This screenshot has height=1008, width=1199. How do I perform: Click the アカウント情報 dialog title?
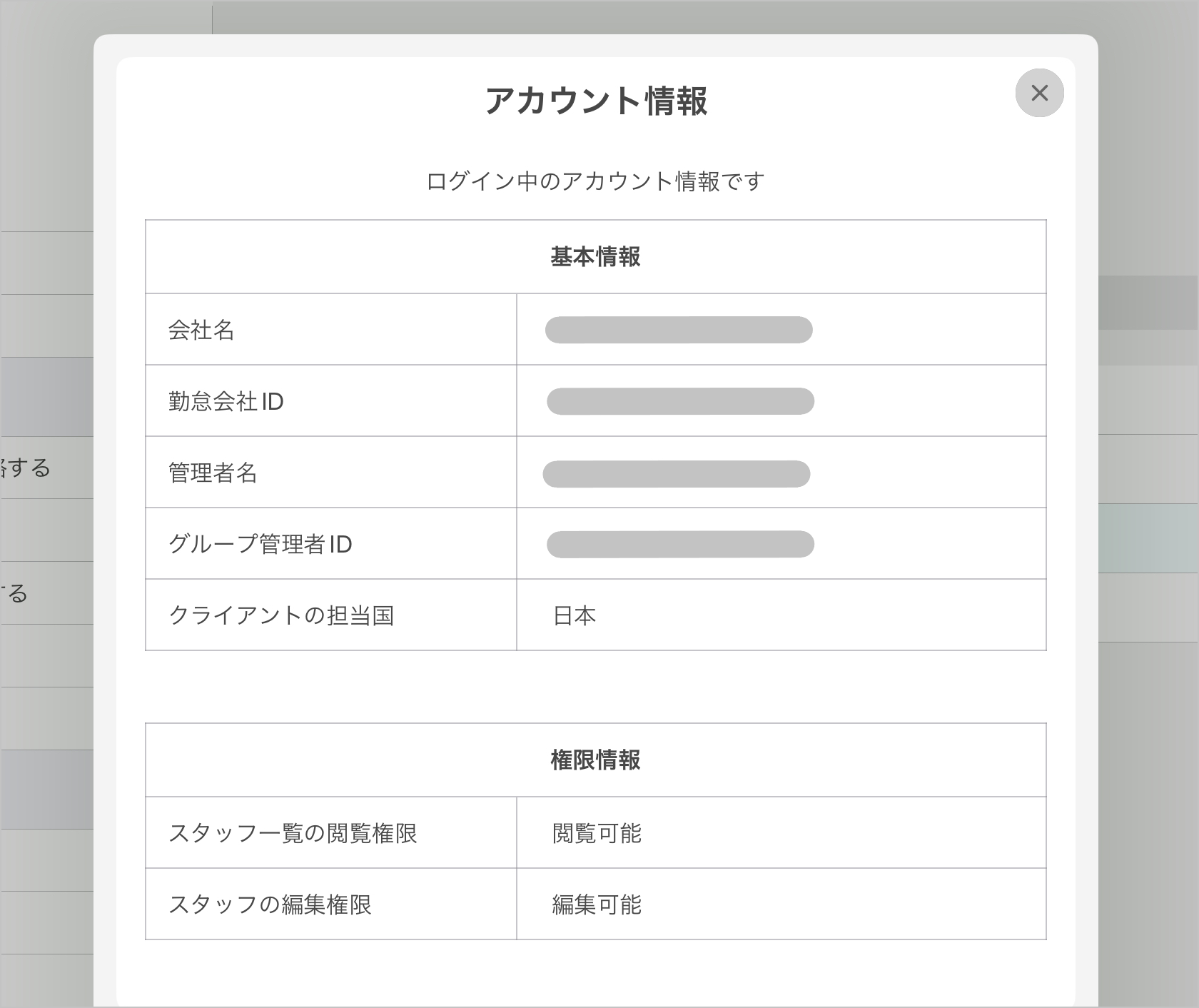tap(596, 101)
